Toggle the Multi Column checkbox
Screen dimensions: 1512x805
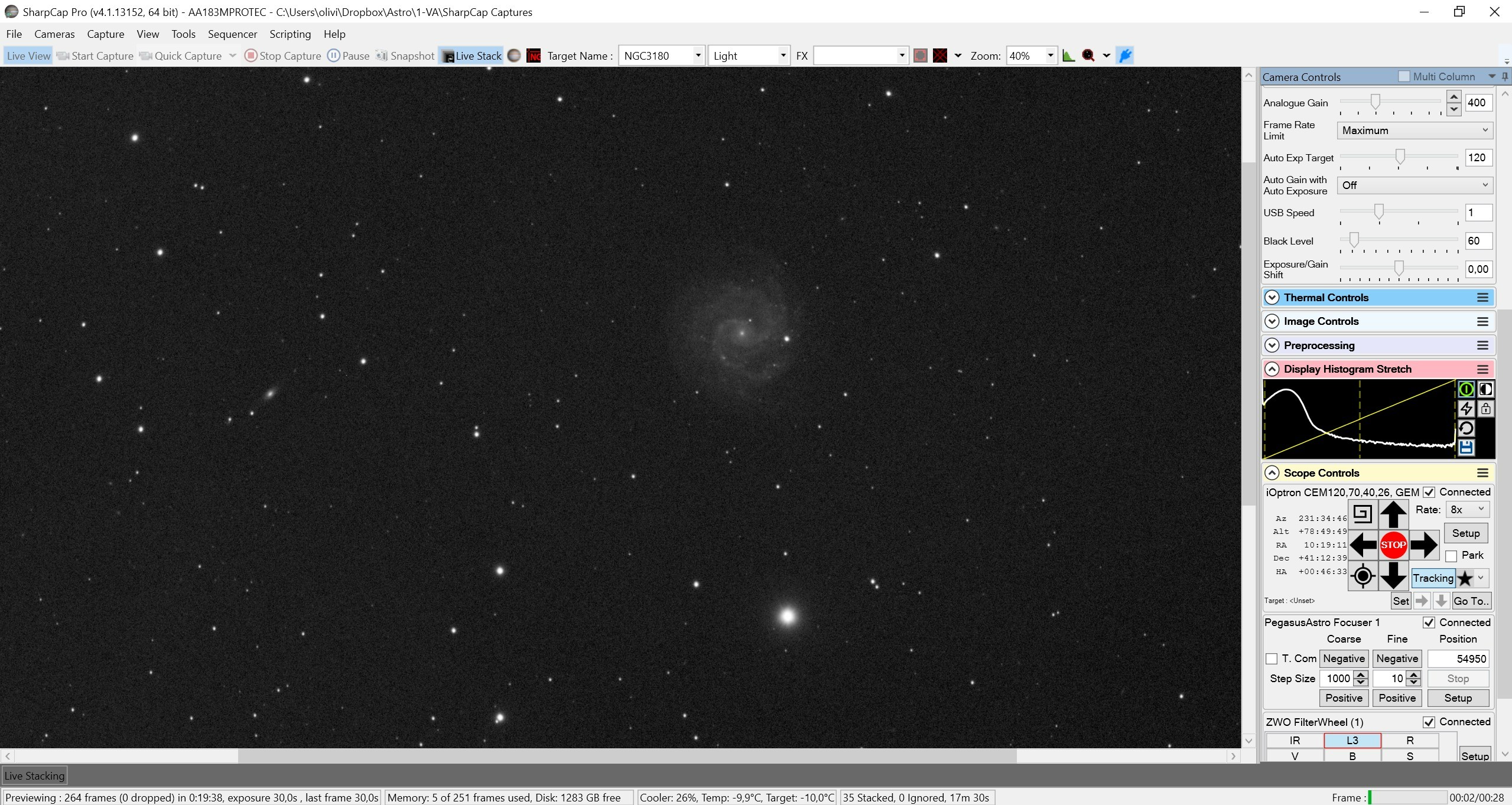click(x=1404, y=77)
